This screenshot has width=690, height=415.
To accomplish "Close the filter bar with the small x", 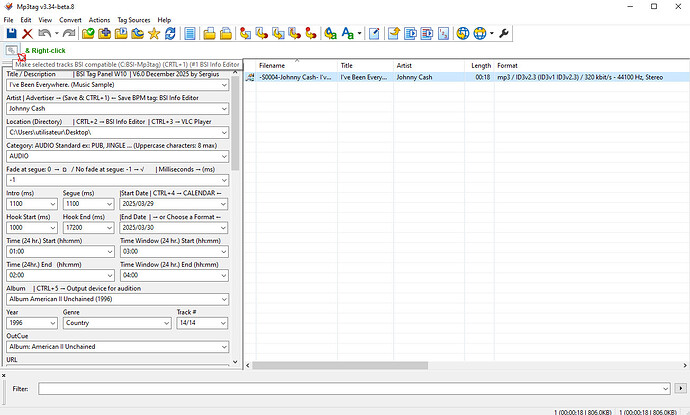I will pyautogui.click(x=3, y=375).
